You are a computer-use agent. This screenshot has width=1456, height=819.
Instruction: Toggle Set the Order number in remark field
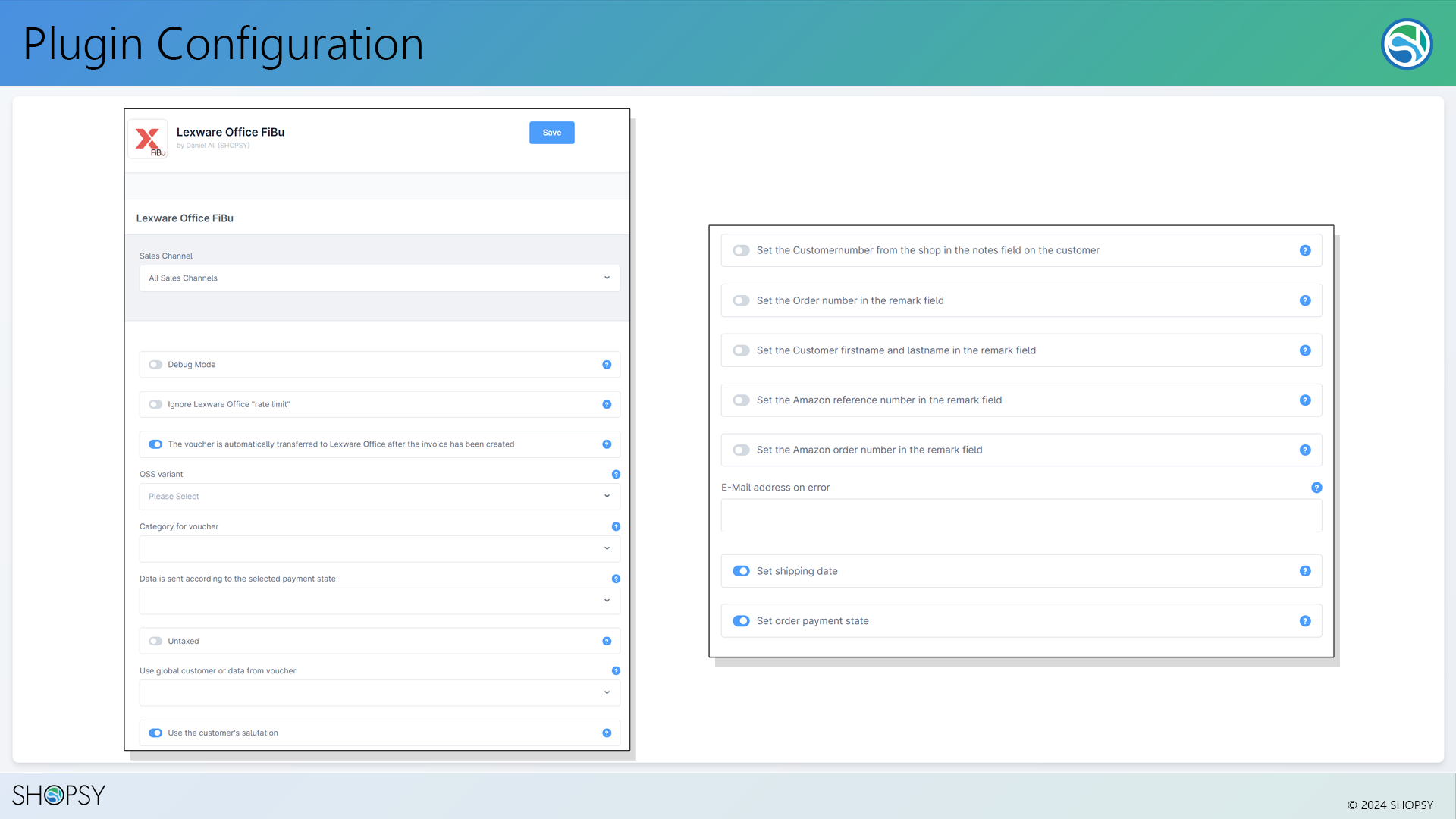(741, 301)
